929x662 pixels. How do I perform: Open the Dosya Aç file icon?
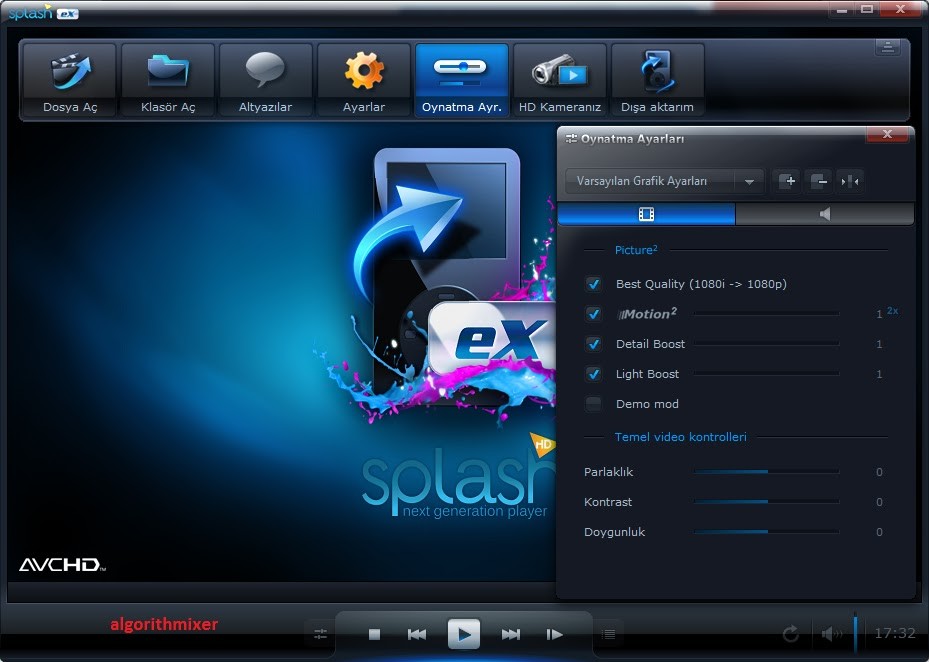70,79
